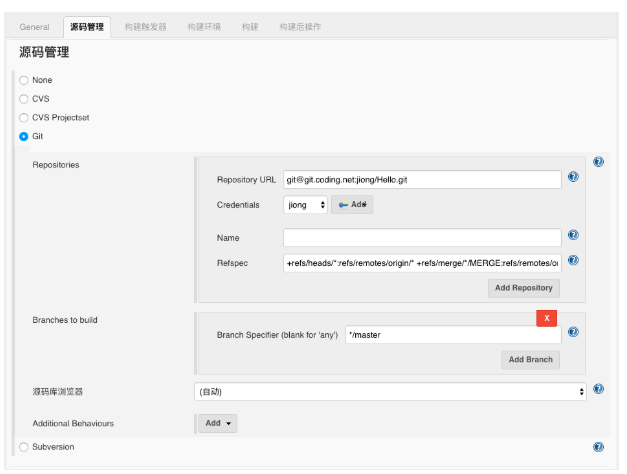The height and width of the screenshot is (474, 627).
Task: Click the Repository URL input field
Action: (421, 179)
